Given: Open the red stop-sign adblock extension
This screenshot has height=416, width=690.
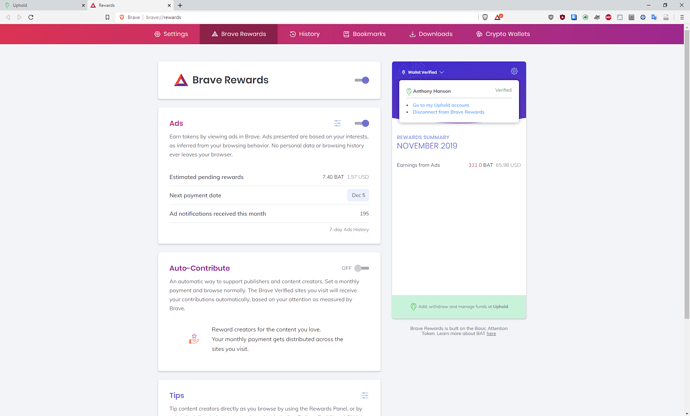Looking at the screenshot, I should click(x=608, y=17).
